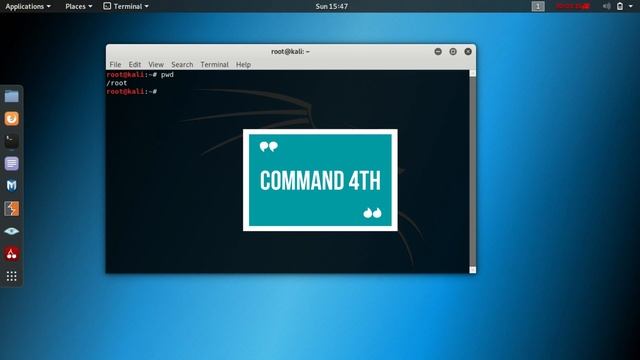Viewport: 640px width, 360px height.
Task: Open the terminal Help menu
Action: click(243, 64)
